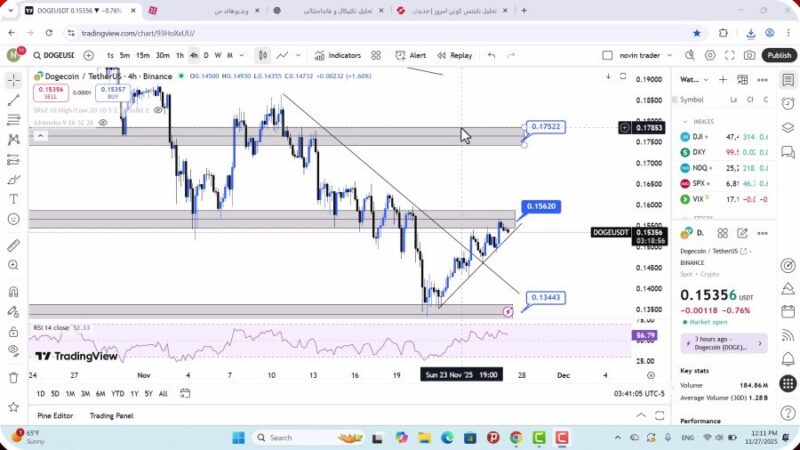Toggle magnet mode in drawing toolbar
Viewport: 800px width, 450px height.
click(x=13, y=291)
